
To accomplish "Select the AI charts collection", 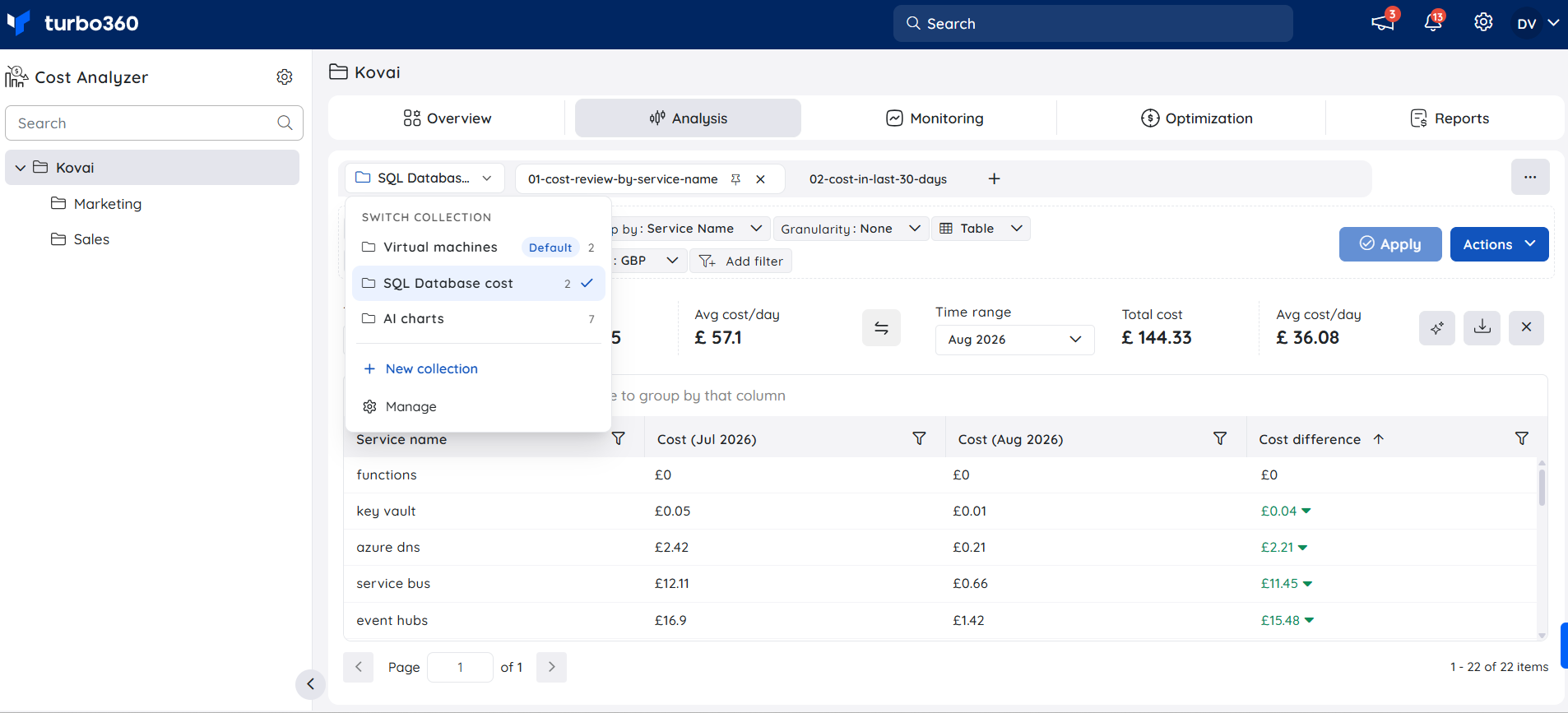I will click(x=478, y=319).
